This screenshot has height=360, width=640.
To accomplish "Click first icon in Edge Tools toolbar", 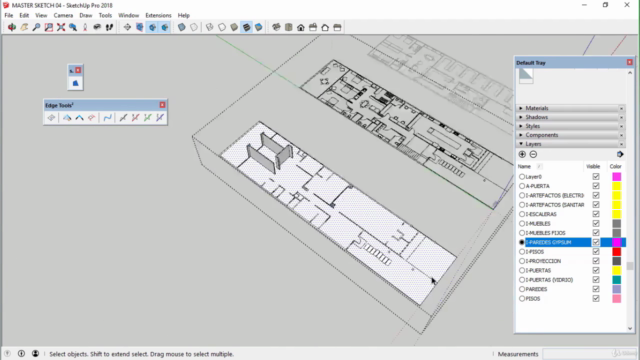I will 51,118.
